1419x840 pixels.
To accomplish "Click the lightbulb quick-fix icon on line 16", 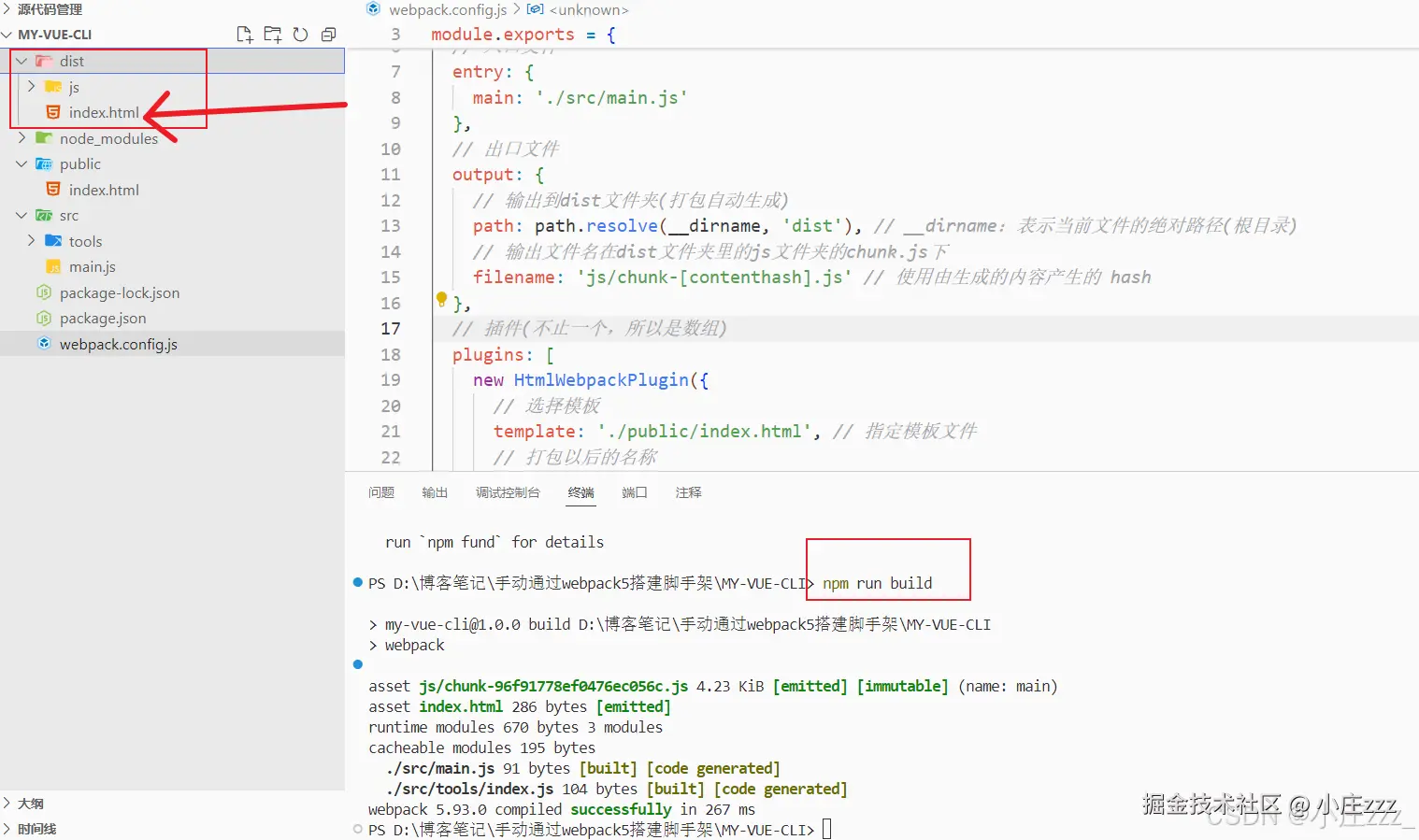I will (x=441, y=300).
